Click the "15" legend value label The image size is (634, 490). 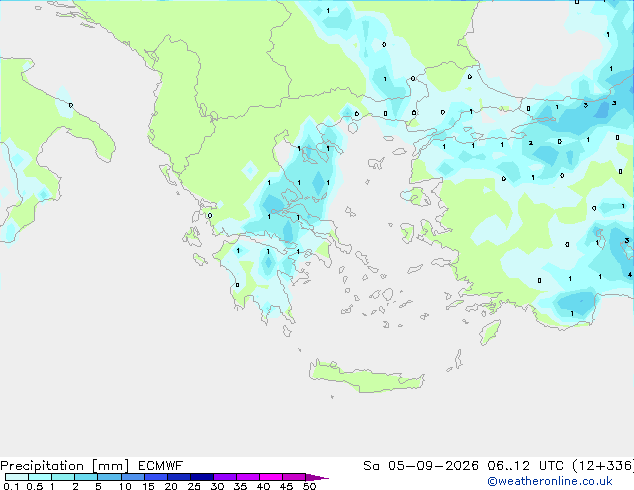[148, 486]
